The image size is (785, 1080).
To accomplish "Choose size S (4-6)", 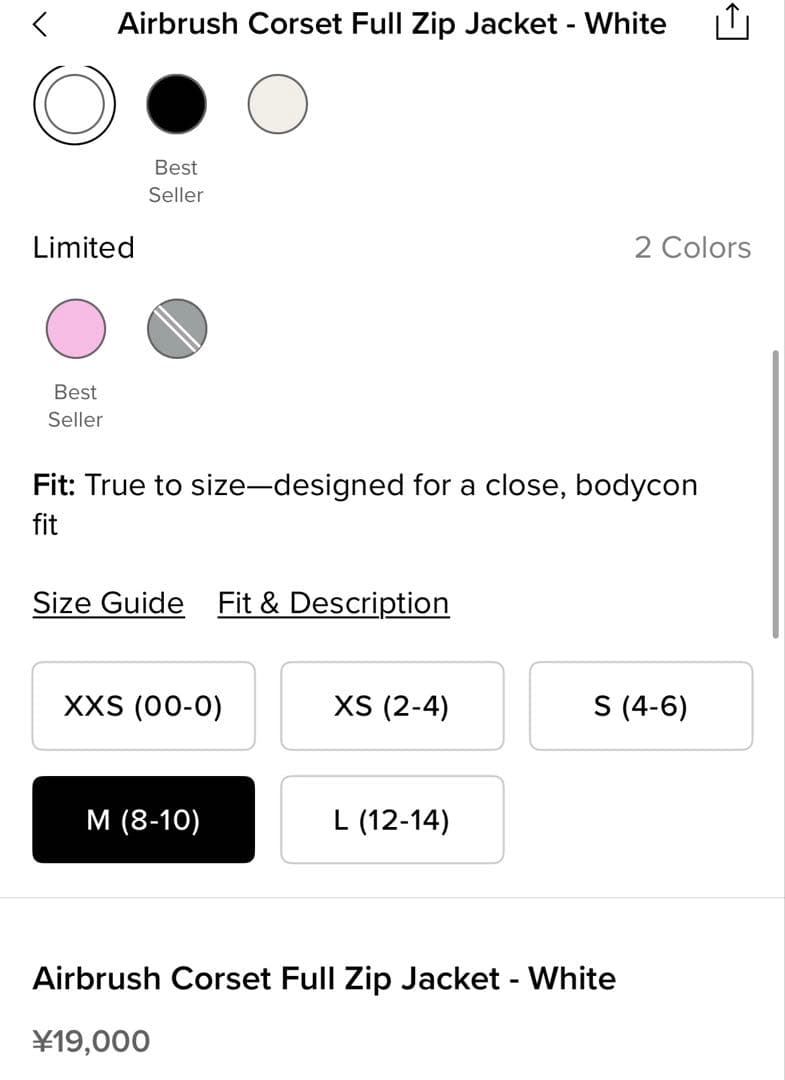I will 640,706.
